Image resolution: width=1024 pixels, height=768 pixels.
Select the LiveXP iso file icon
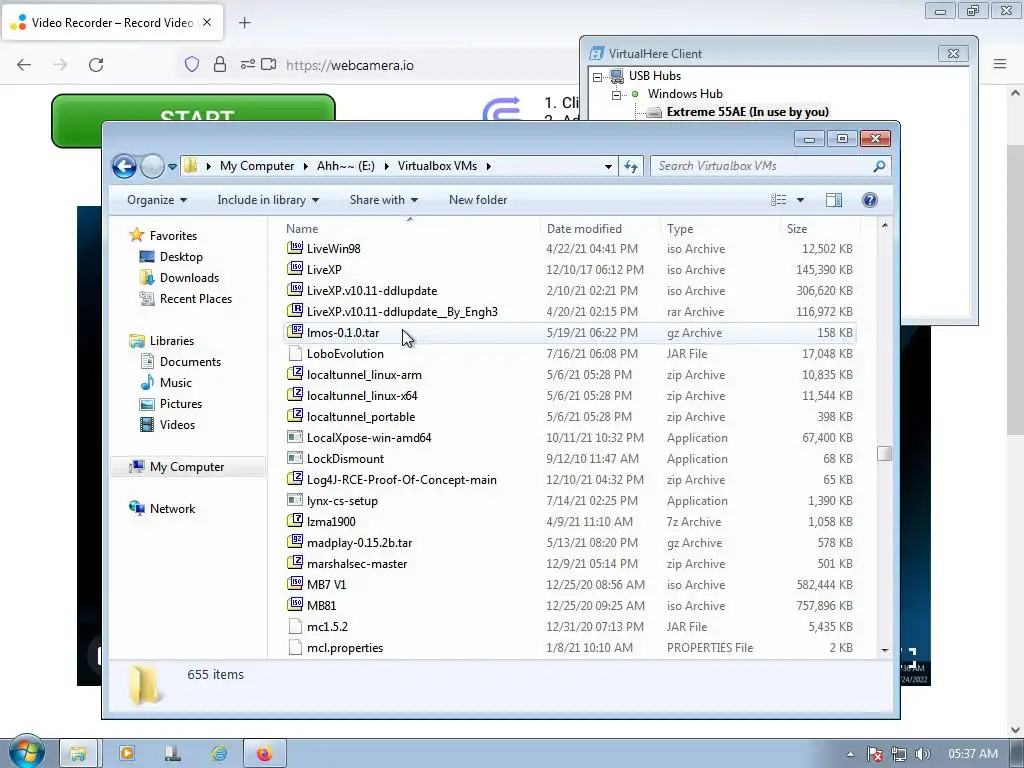tap(295, 269)
